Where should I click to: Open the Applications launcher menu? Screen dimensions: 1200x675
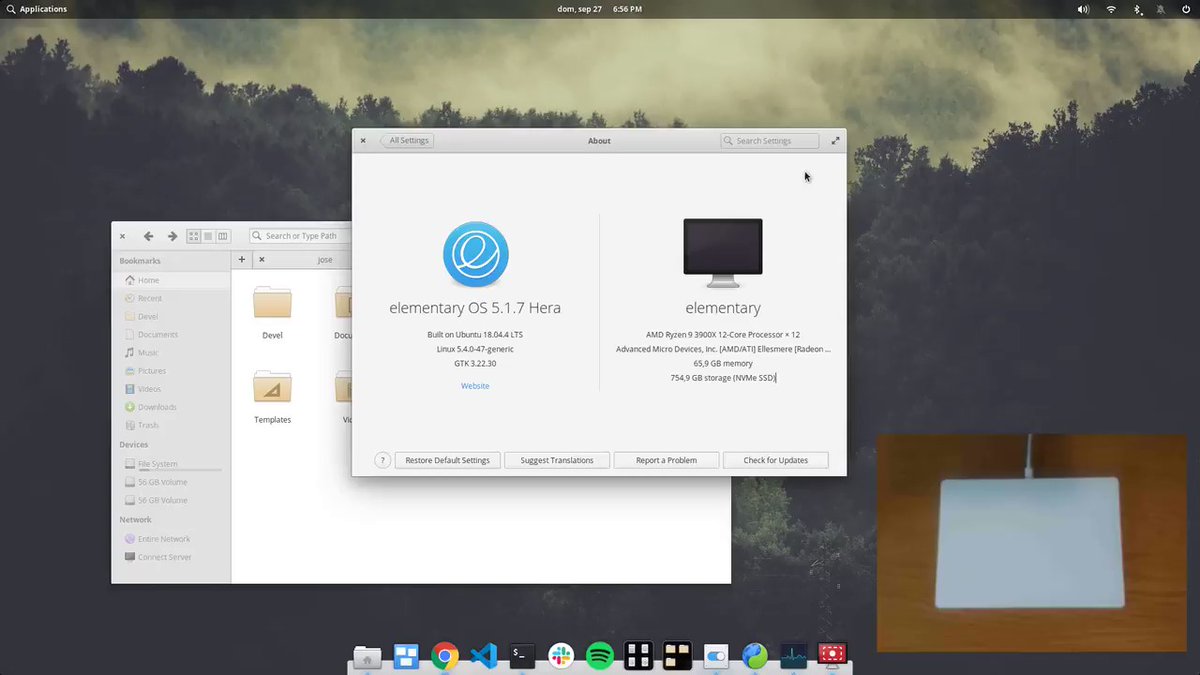[x=36, y=9]
